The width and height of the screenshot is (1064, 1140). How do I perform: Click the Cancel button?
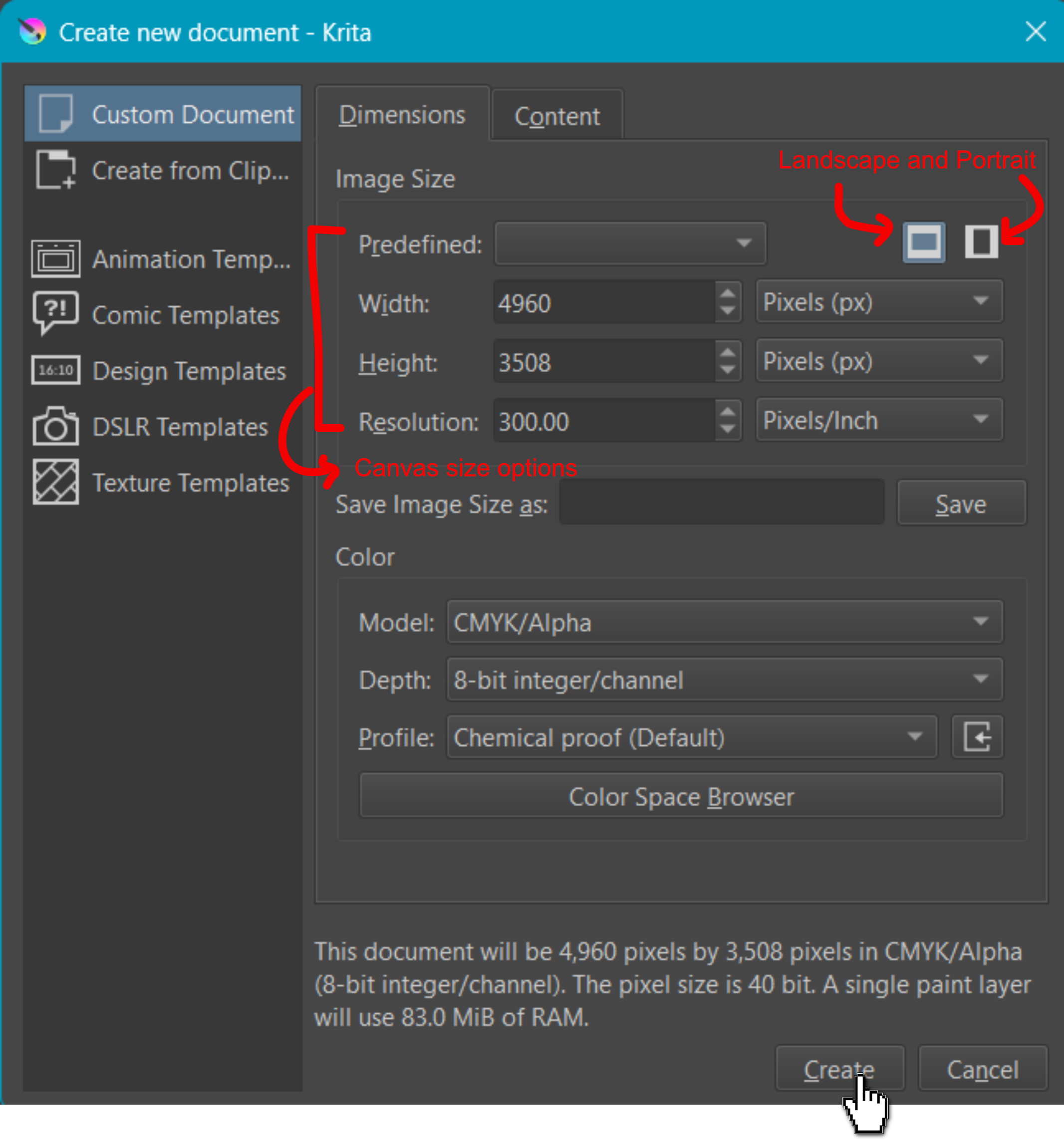[983, 1069]
